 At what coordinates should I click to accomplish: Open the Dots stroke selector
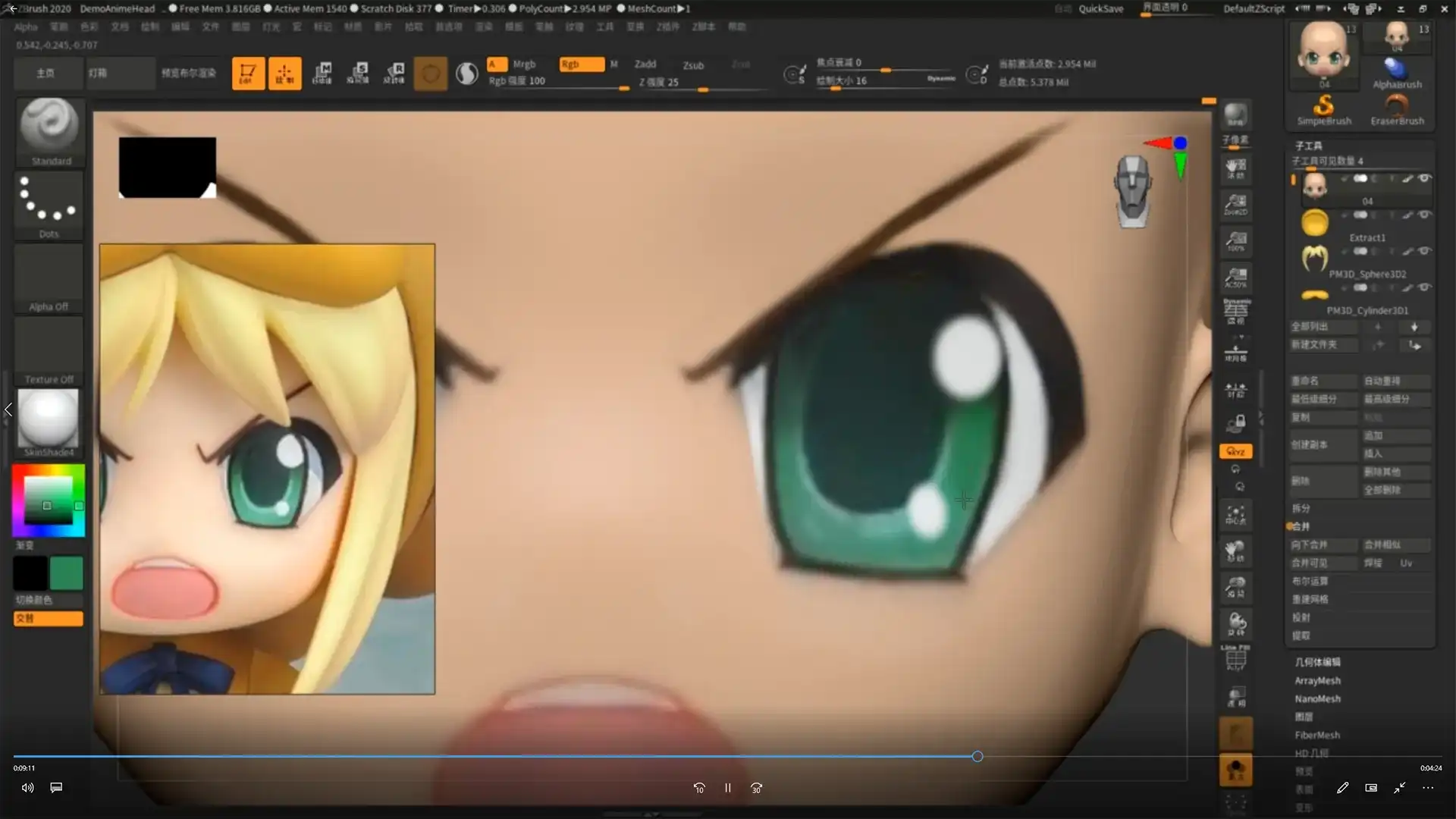tap(49, 201)
